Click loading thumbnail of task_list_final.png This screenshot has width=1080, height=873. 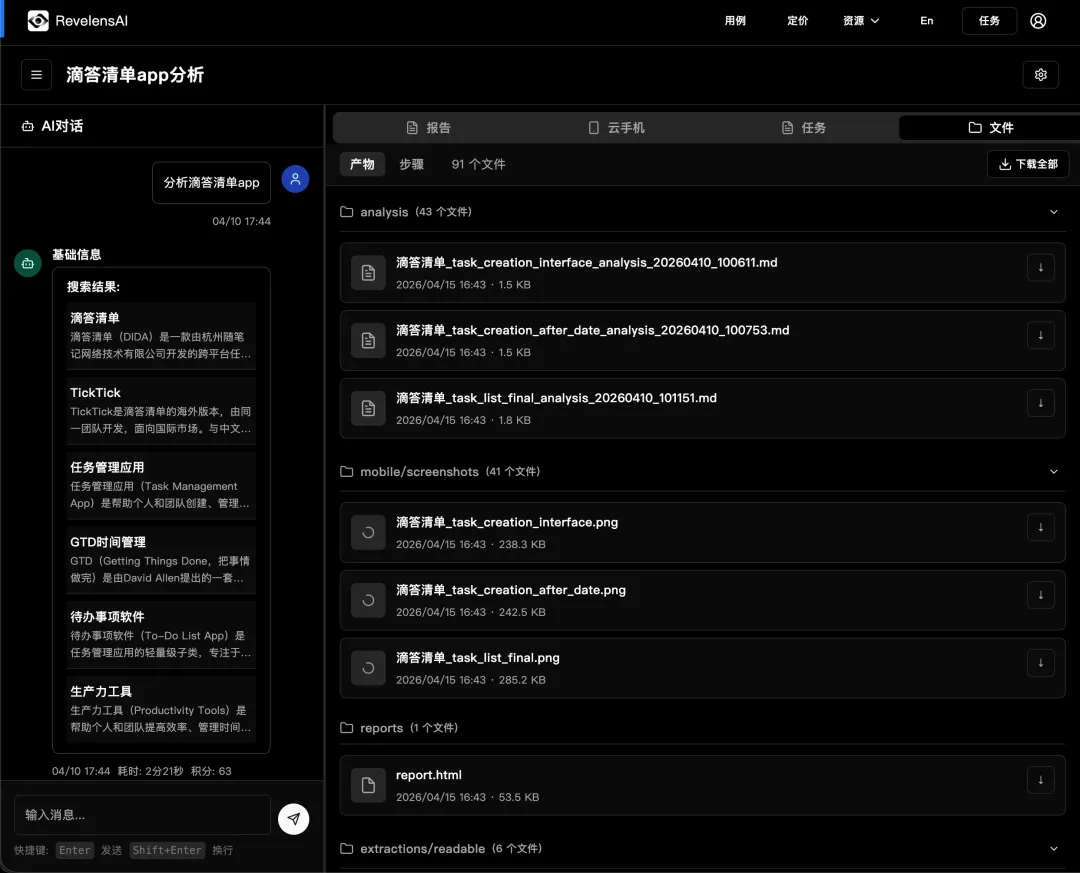tap(368, 668)
